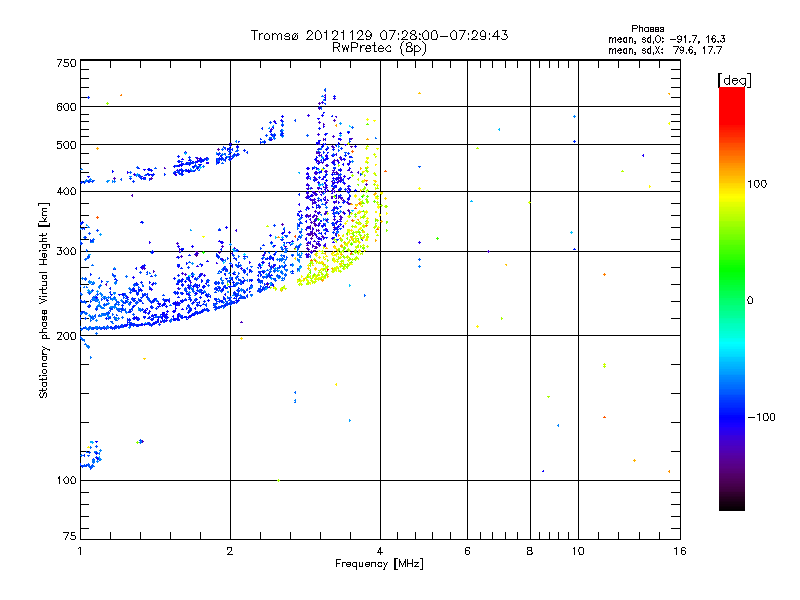Pick the yellow colorbar area near 100

[732, 185]
